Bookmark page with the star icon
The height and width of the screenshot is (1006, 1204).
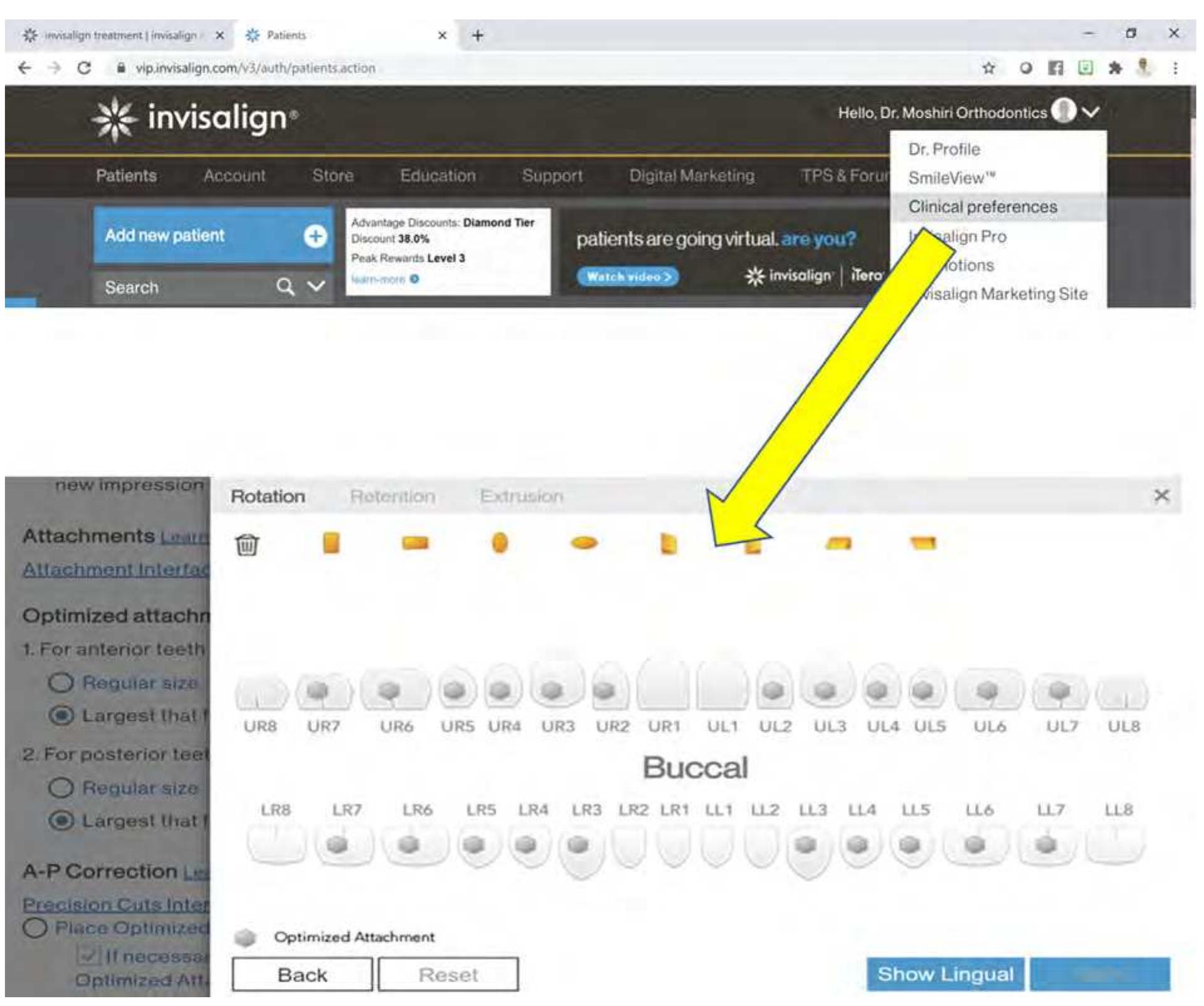click(989, 68)
